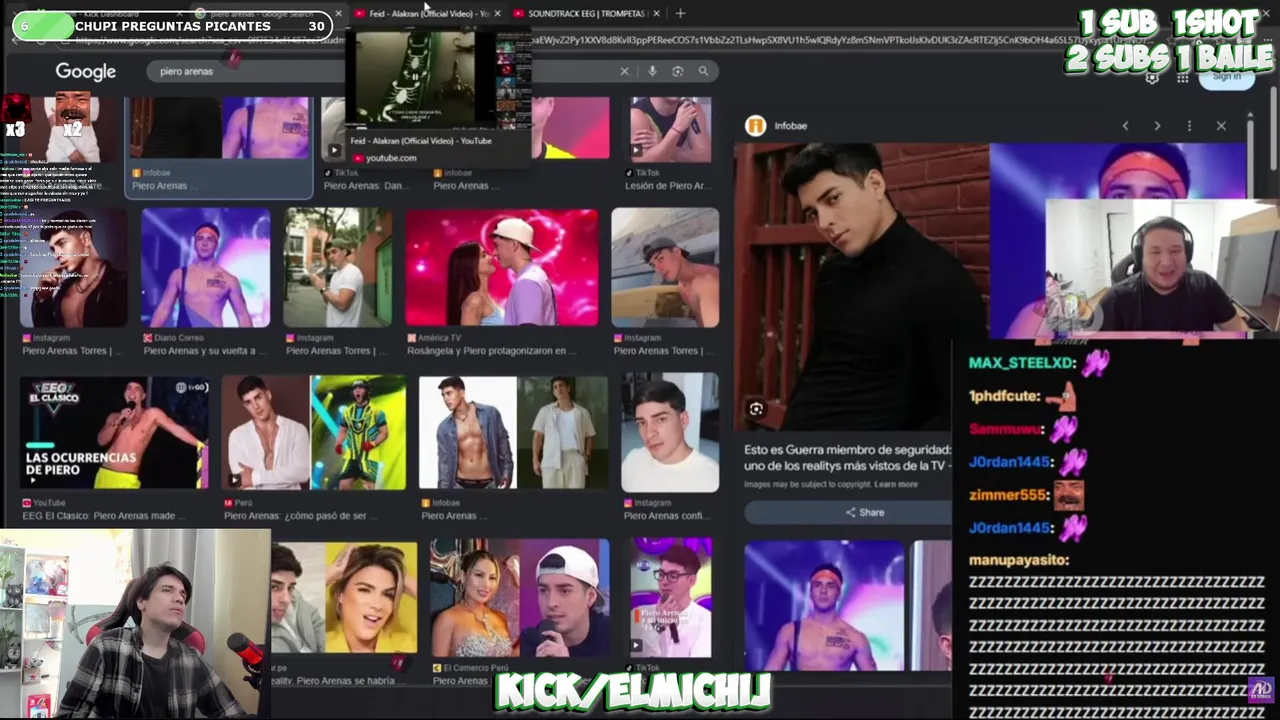
Task: Open three-dot options in preview panel
Action: (x=1189, y=126)
